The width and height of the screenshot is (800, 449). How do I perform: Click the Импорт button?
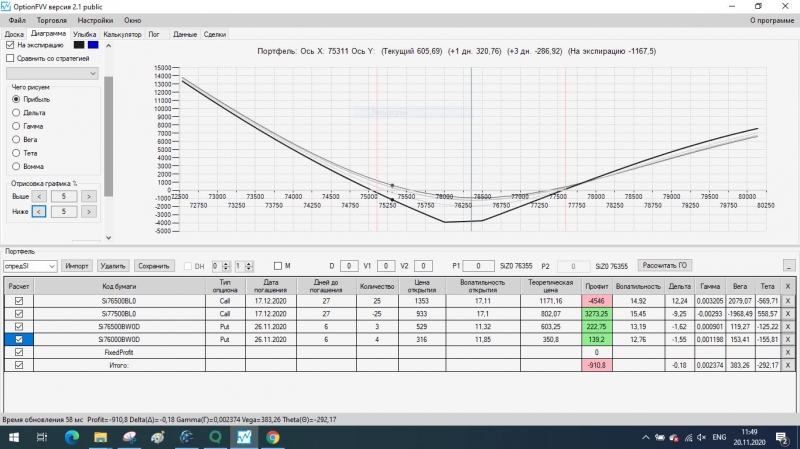pos(77,266)
